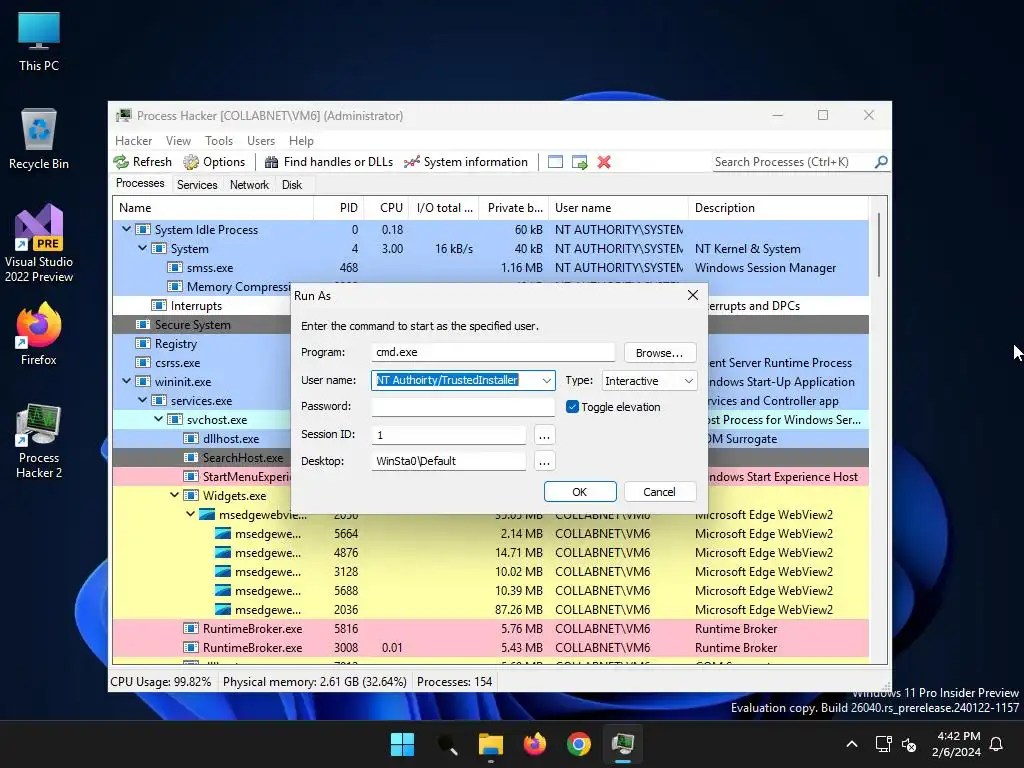
Task: Collapse the svchost.exe tree node
Action: pyautogui.click(x=159, y=419)
